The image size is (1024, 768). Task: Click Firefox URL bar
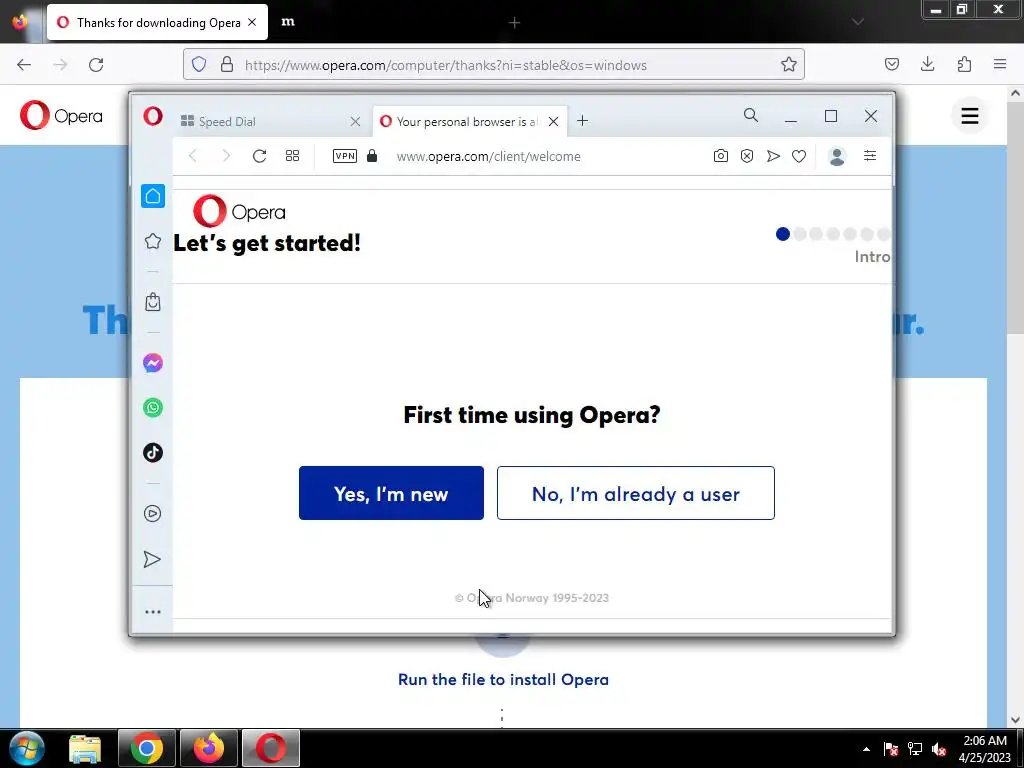click(x=494, y=65)
